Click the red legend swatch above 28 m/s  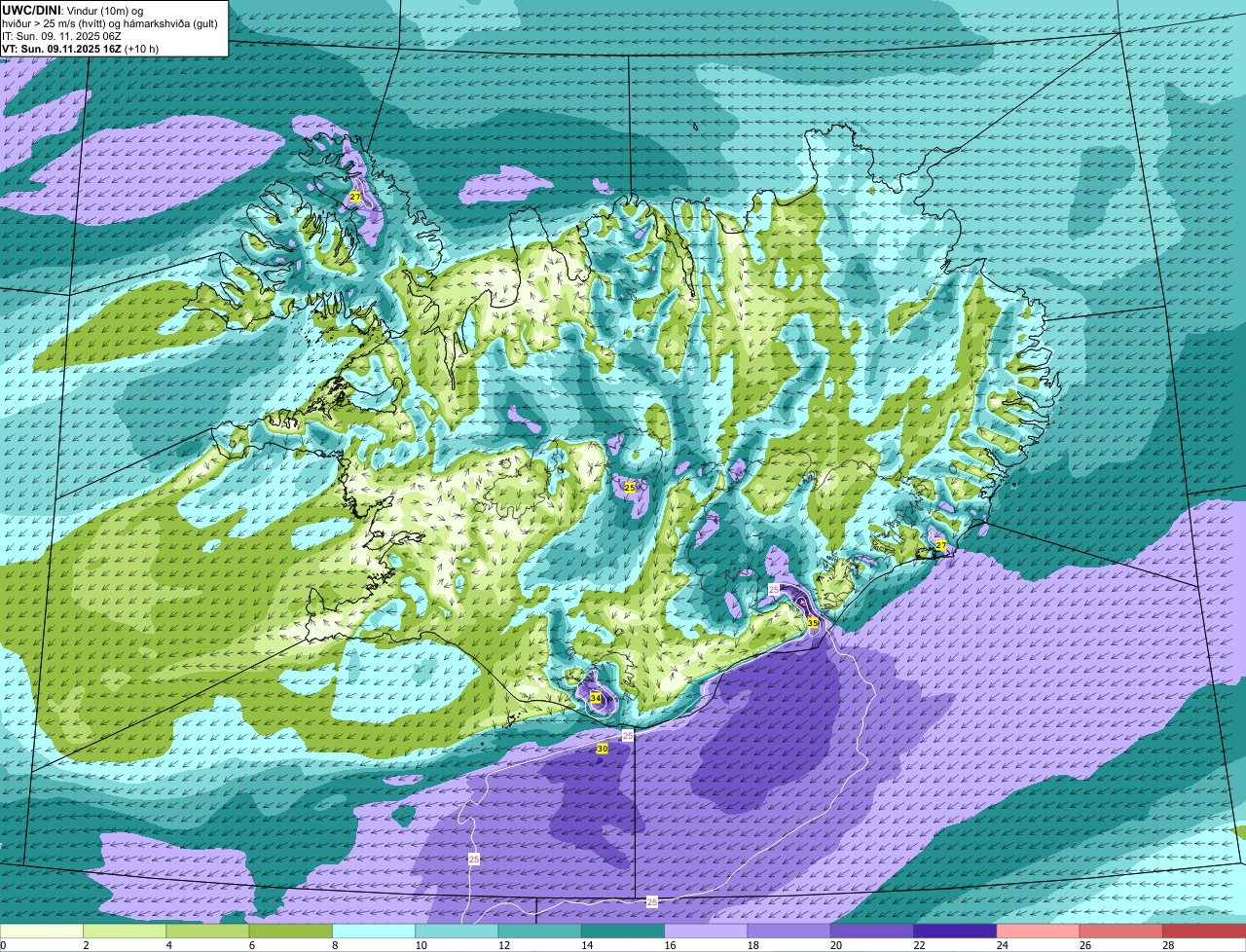click(1204, 931)
